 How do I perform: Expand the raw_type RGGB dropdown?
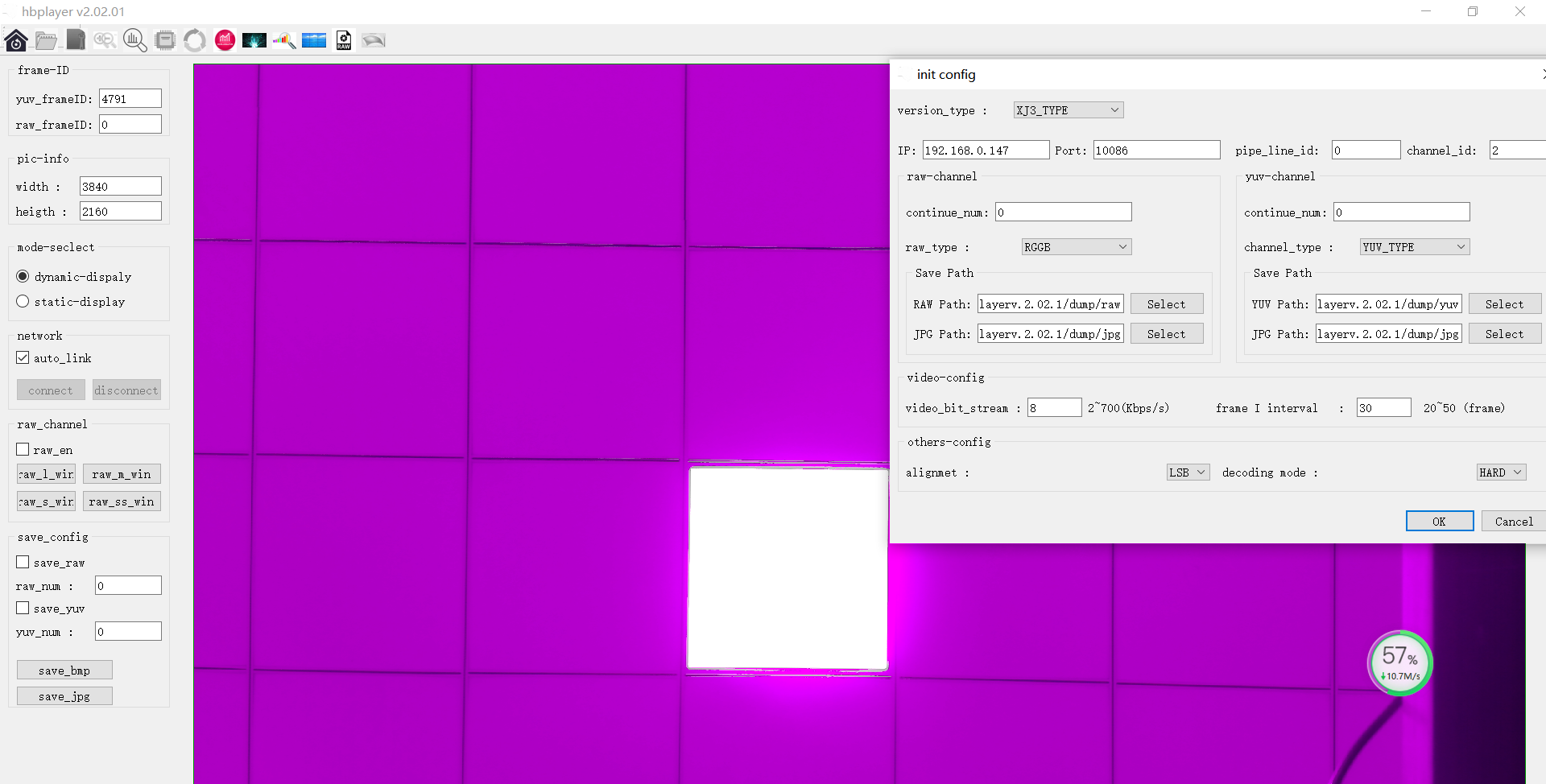[1076, 247]
